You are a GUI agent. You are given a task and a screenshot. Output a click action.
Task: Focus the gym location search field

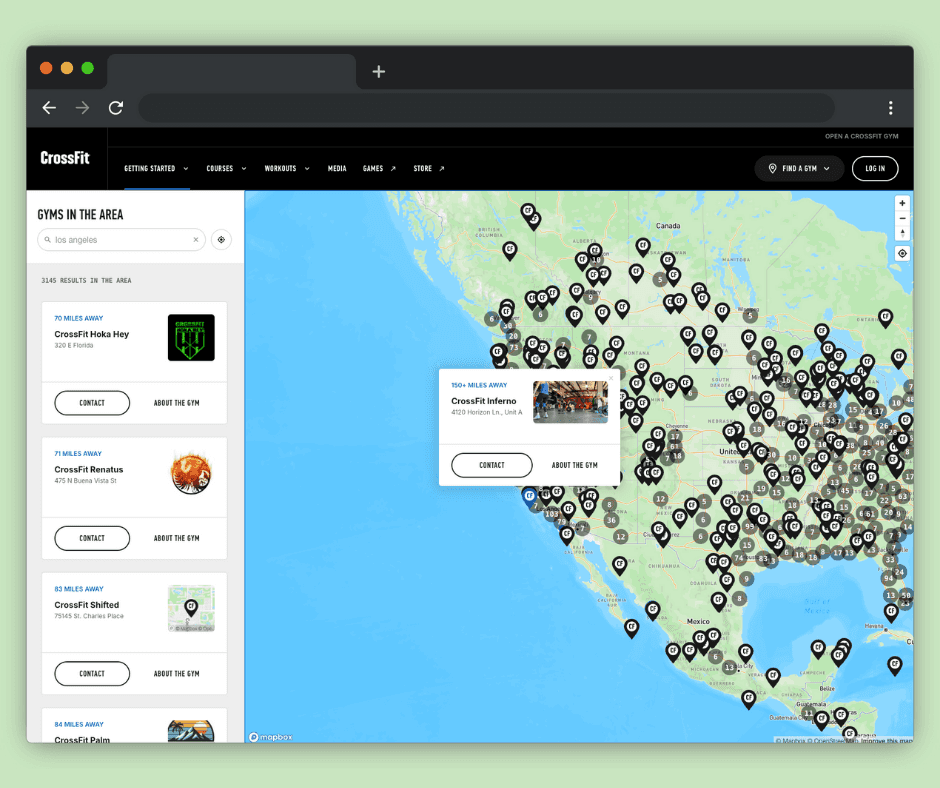[122, 239]
